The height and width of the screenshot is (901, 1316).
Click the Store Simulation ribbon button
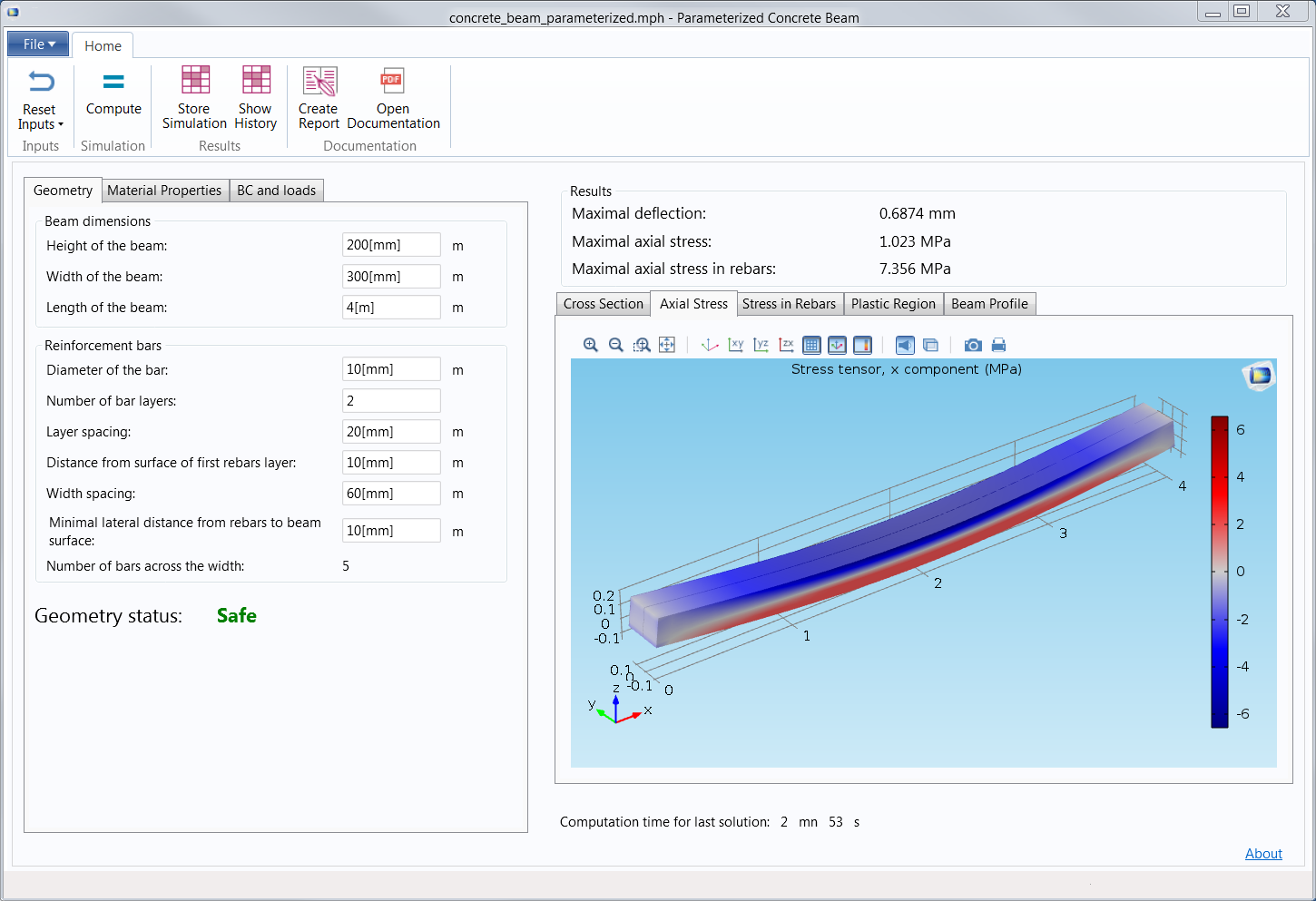[194, 98]
